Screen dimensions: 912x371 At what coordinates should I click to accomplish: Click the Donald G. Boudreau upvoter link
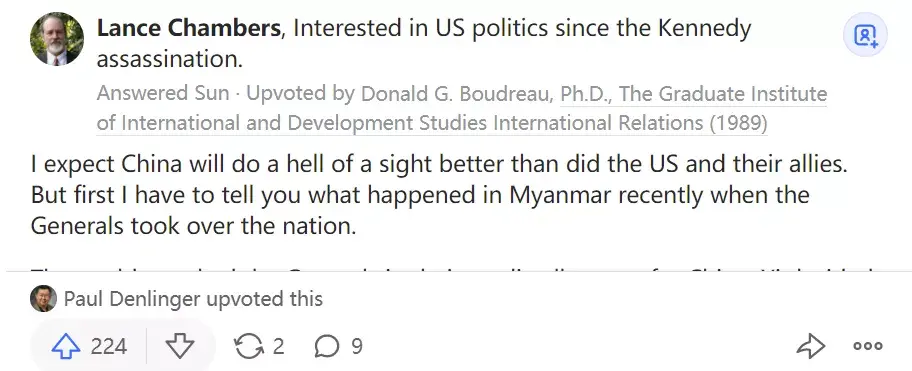click(457, 94)
